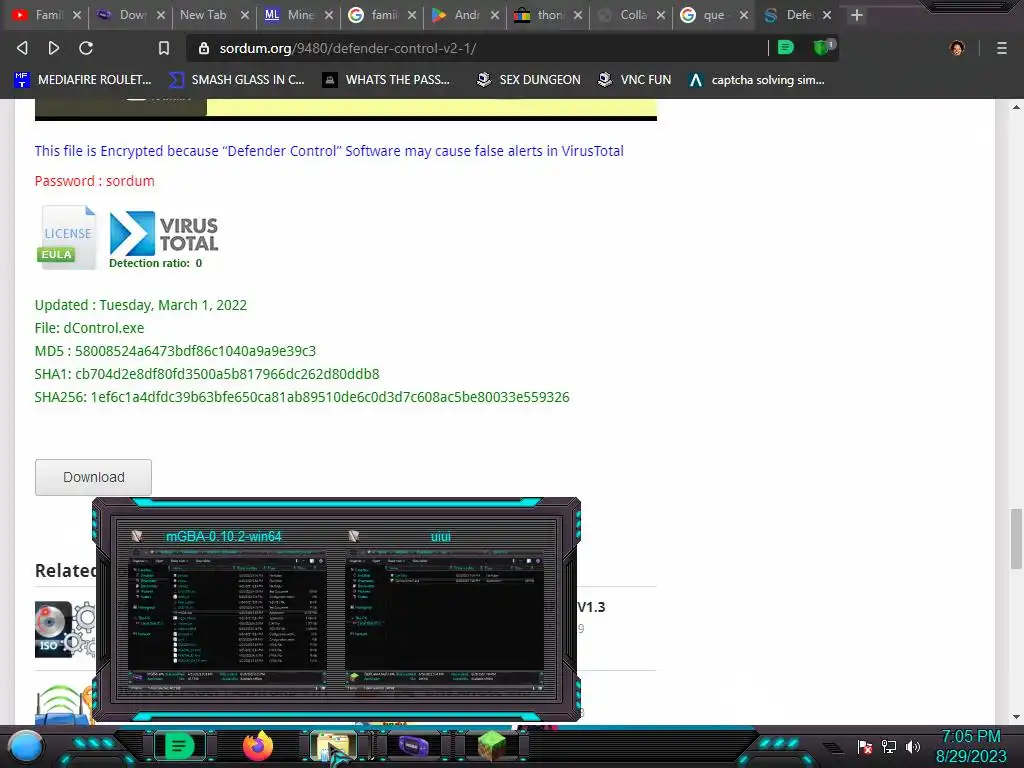Click the 'This file is Encrypted' notice
This screenshot has height=768, width=1024.
(x=329, y=151)
